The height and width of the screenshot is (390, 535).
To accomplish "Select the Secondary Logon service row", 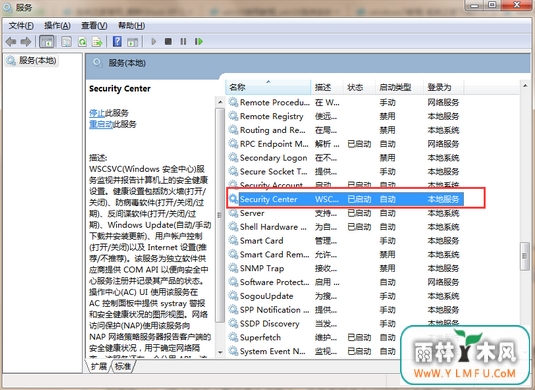I will [x=345, y=158].
